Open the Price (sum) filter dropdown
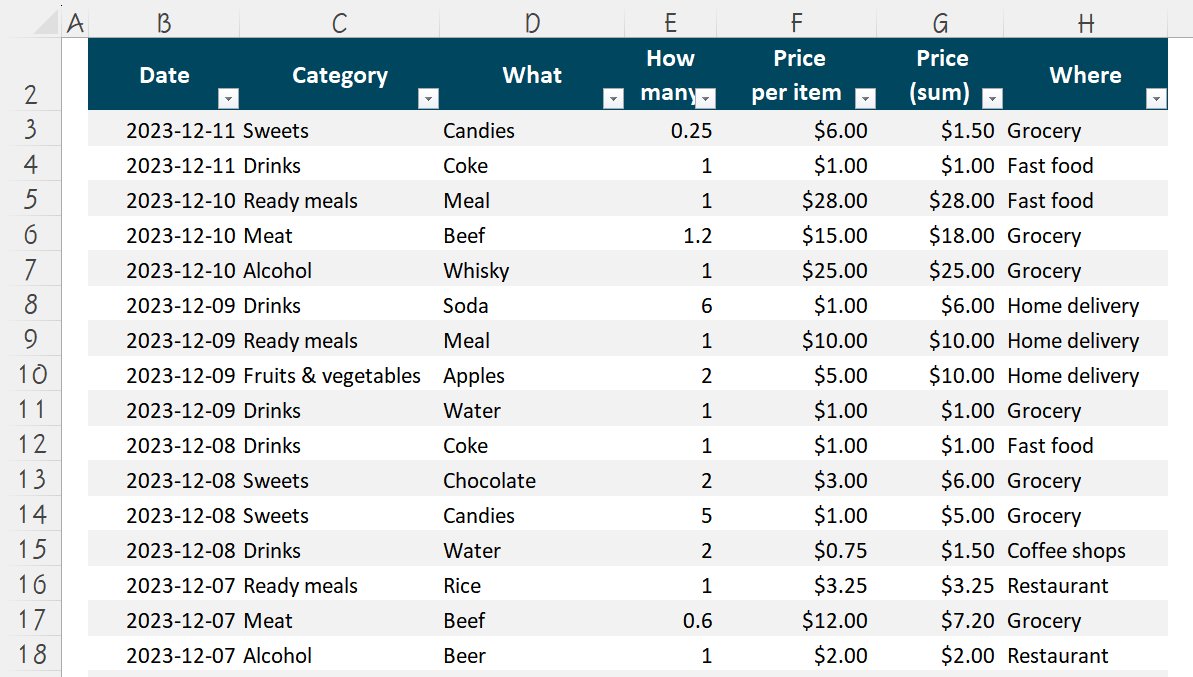 [992, 98]
